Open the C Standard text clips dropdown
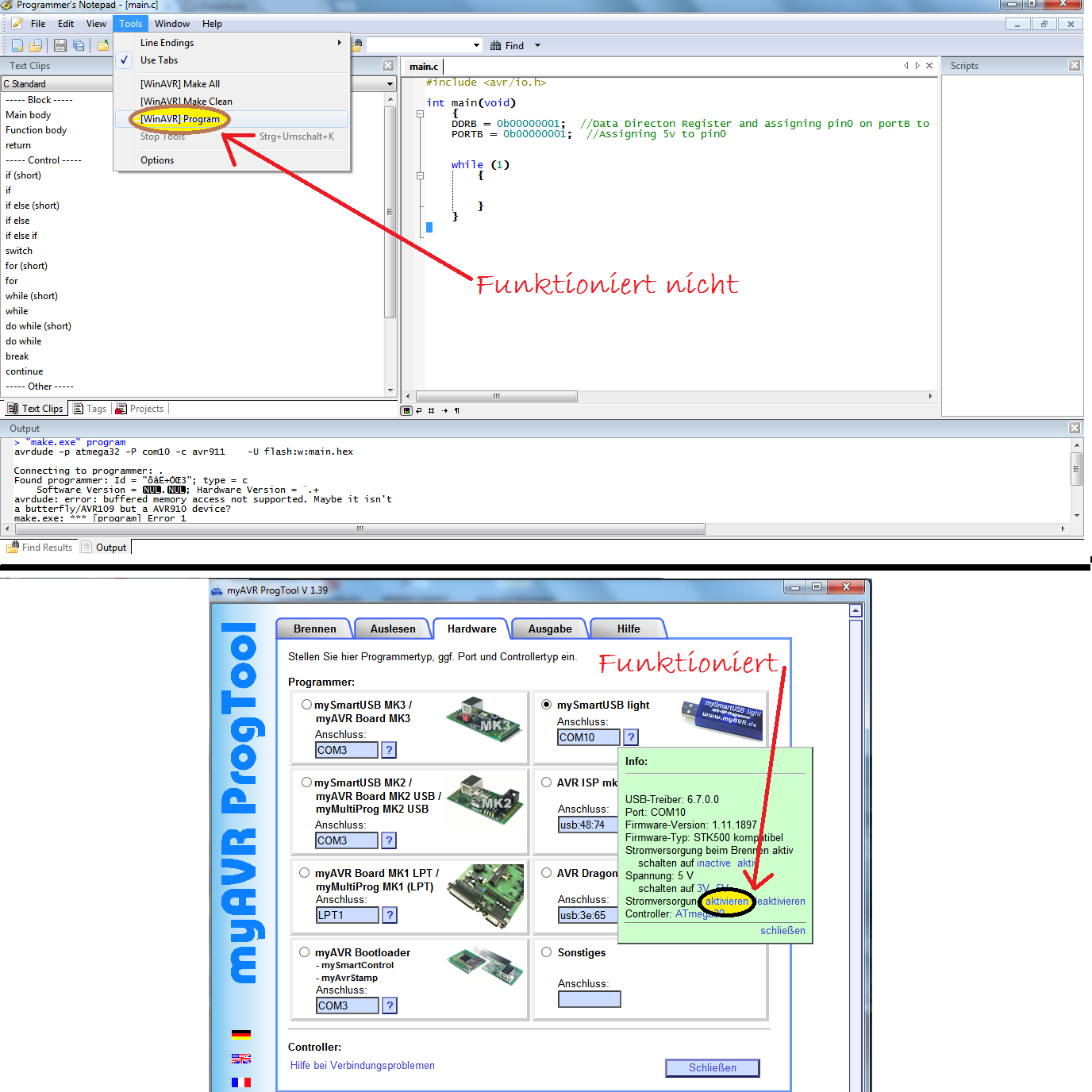The width and height of the screenshot is (1092, 1092). coord(390,83)
